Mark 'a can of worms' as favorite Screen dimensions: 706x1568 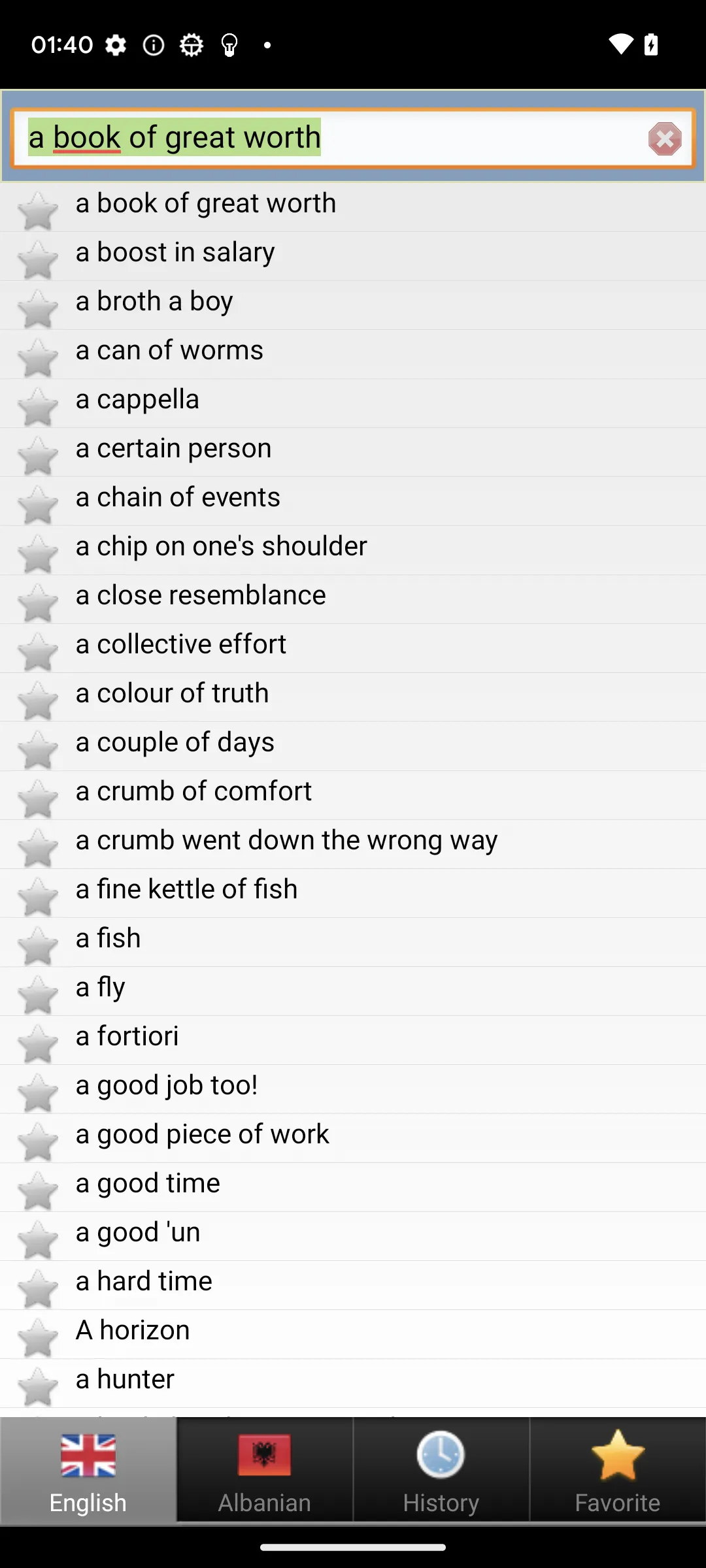[x=38, y=358]
